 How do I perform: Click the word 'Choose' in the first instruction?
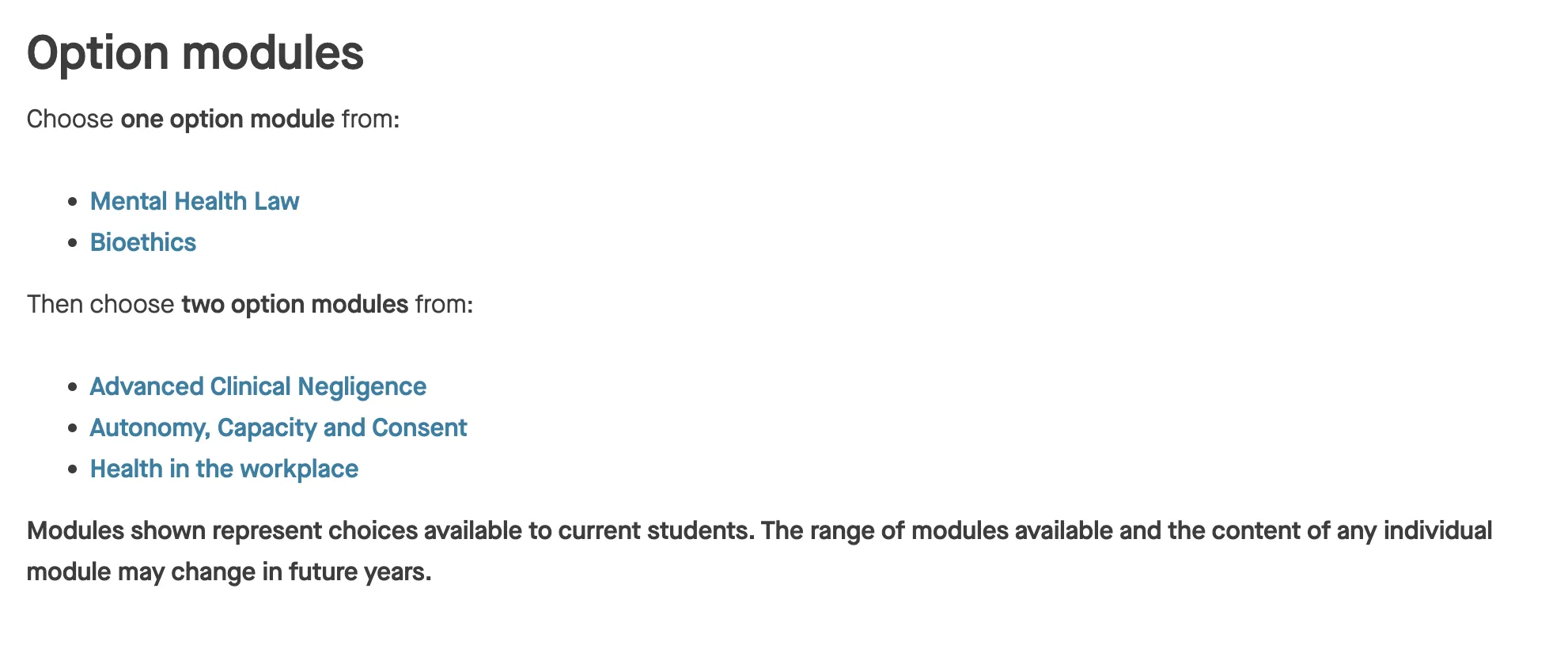[70, 119]
